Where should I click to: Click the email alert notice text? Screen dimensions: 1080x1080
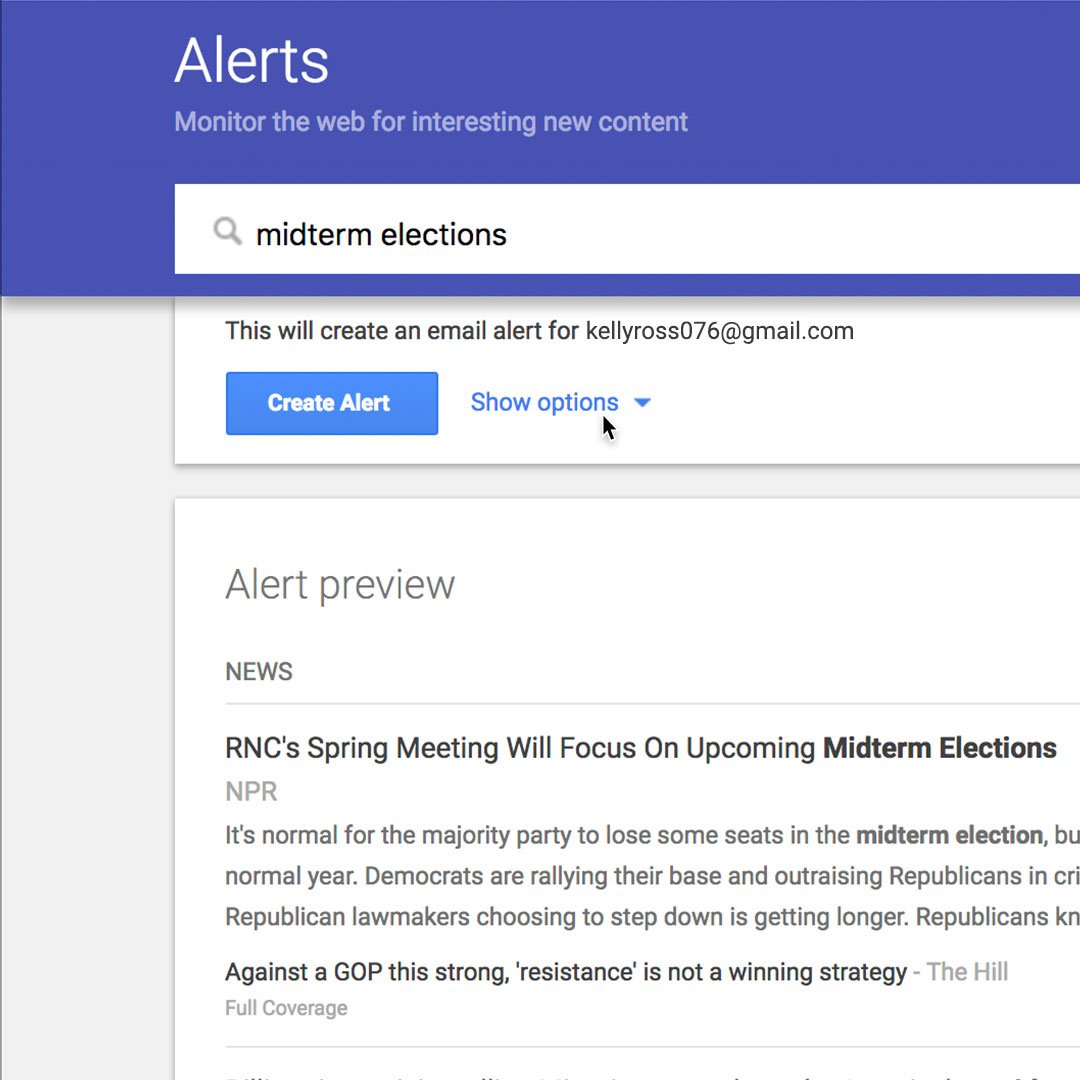coord(539,331)
